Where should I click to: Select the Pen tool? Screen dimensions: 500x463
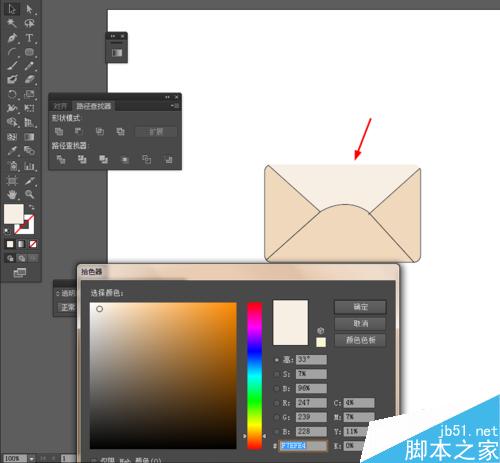pos(12,38)
